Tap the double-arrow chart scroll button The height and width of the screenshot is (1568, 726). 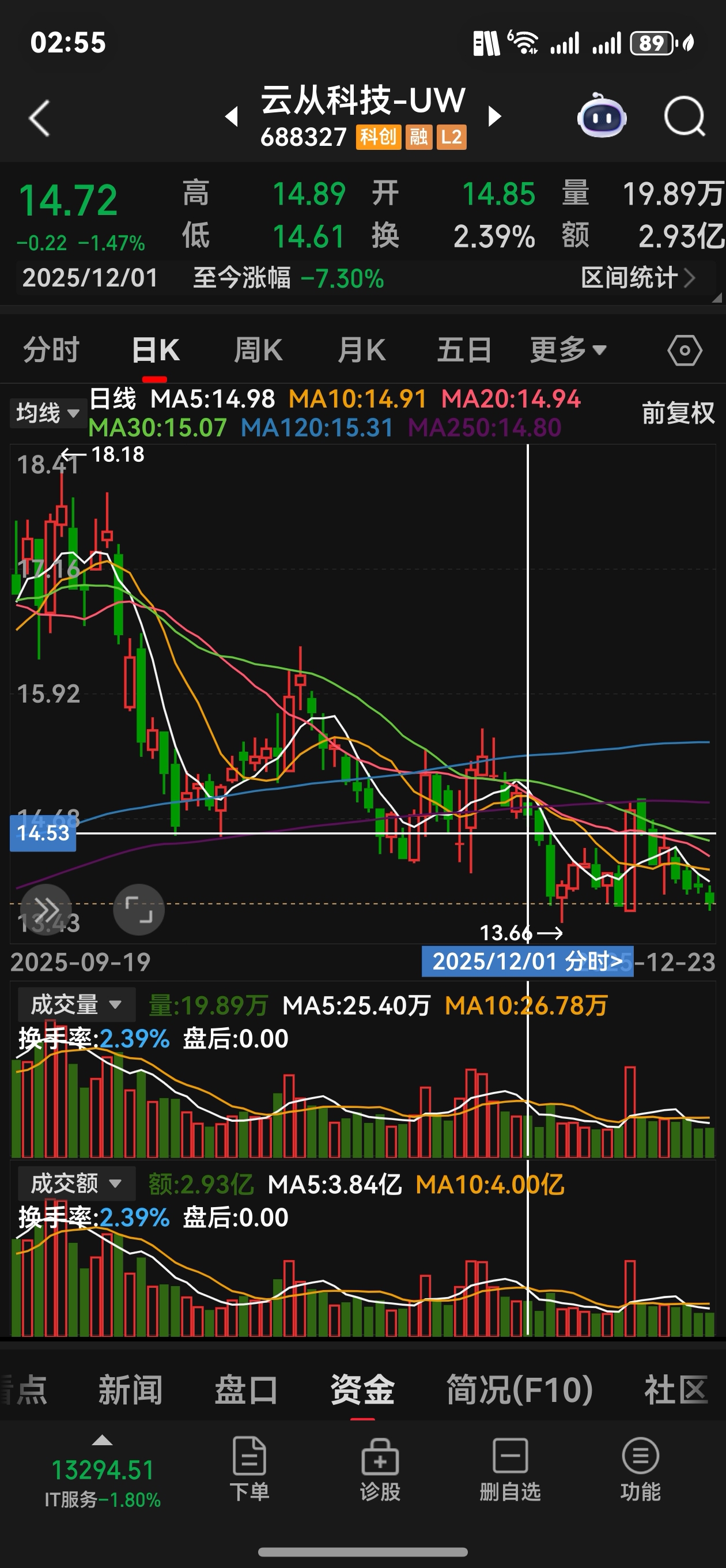click(46, 910)
